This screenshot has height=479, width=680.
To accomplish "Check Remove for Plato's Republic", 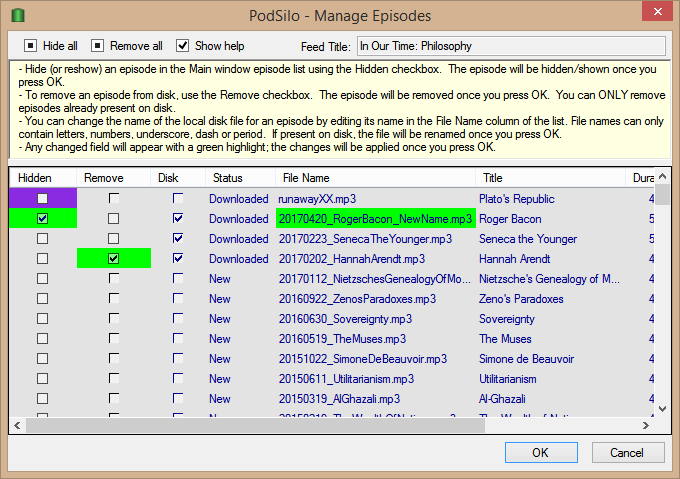I will tap(114, 199).
